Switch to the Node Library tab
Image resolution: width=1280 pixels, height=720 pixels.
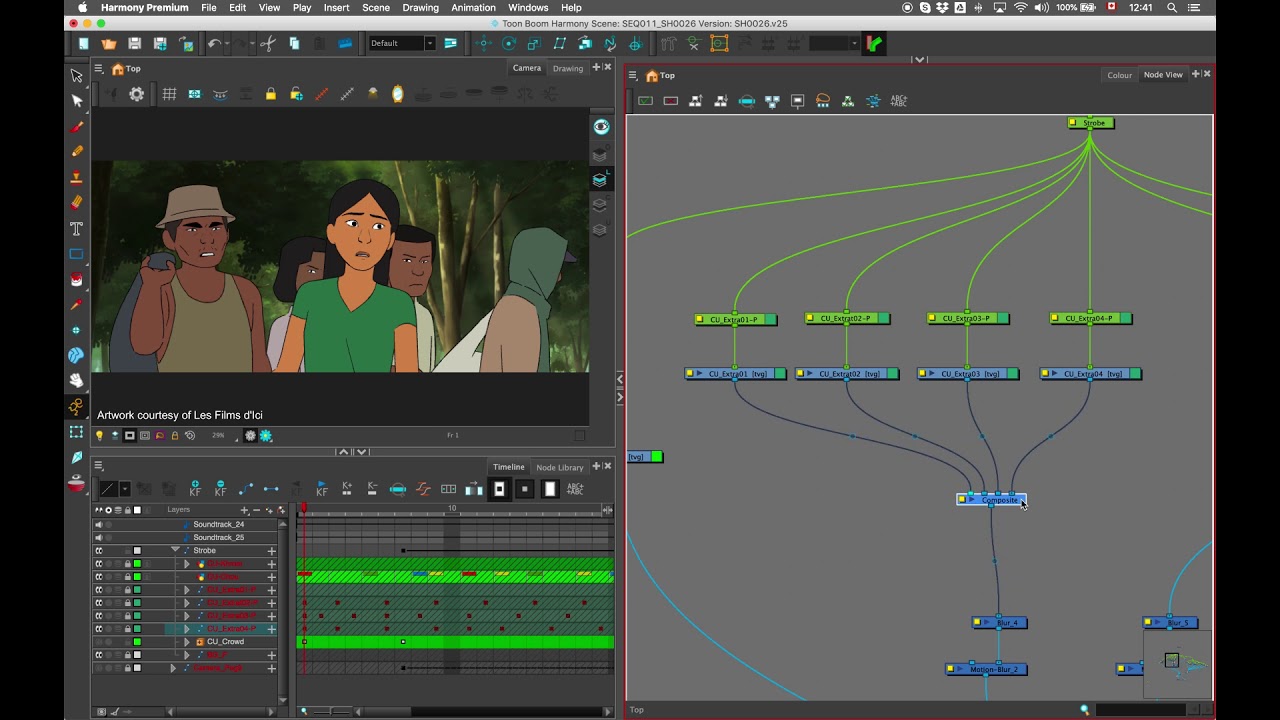pos(560,467)
